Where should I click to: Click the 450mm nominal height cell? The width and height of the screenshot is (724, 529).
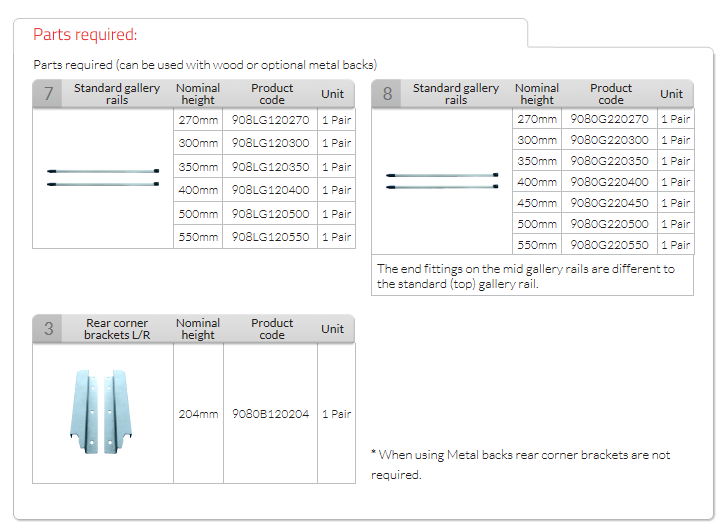pyautogui.click(x=537, y=203)
